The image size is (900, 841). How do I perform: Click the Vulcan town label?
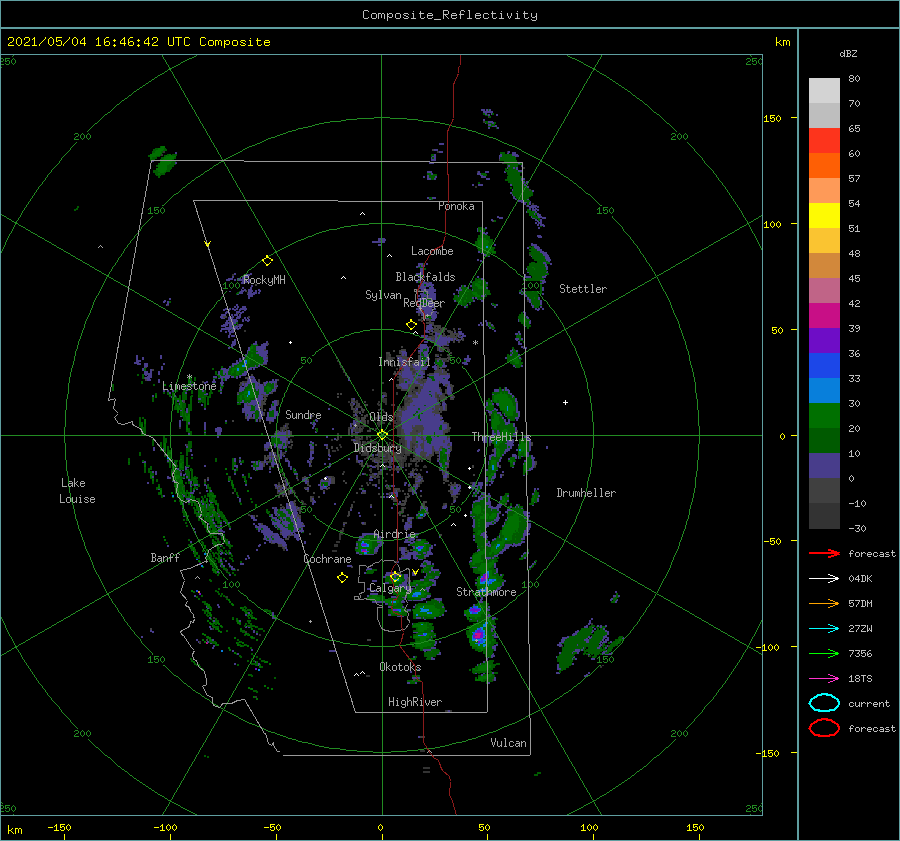[x=509, y=743]
